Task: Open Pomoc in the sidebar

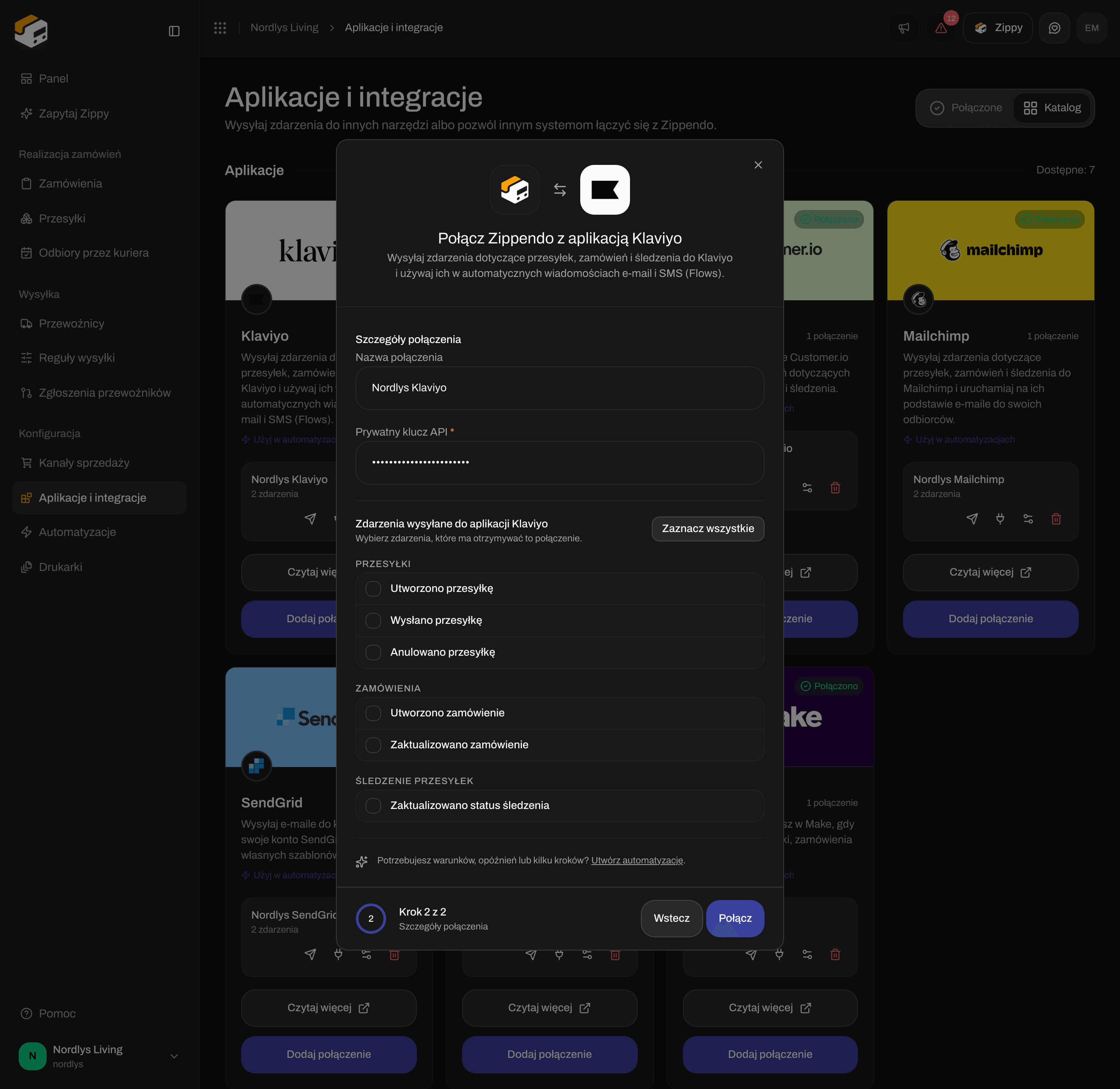Action: point(100,1014)
